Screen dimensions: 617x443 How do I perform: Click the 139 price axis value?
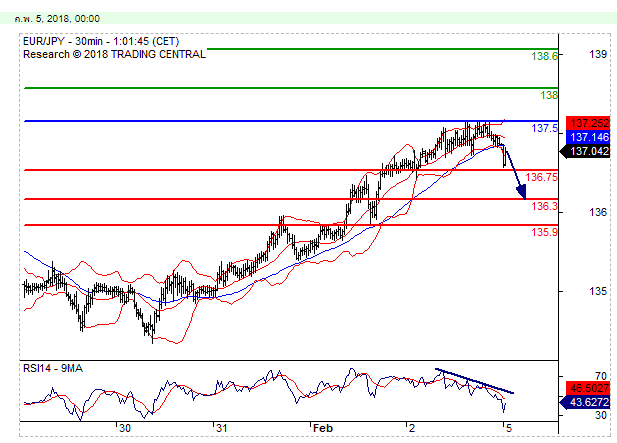click(x=598, y=54)
